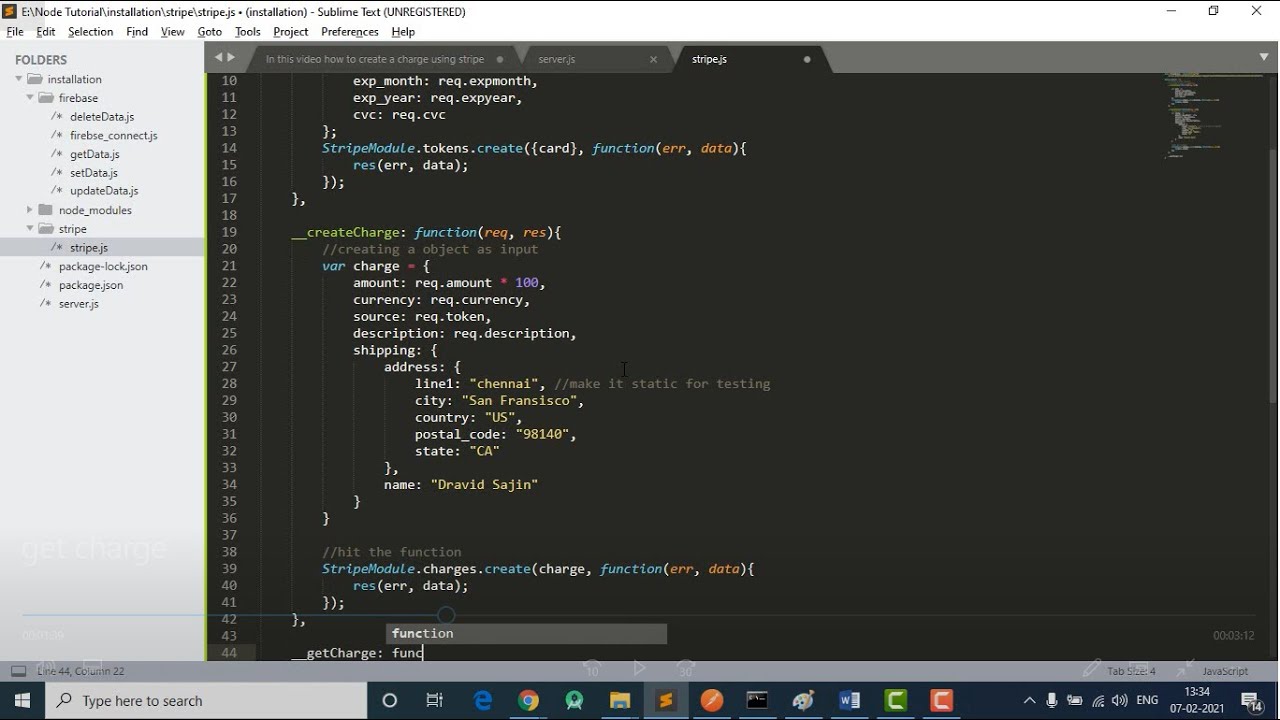This screenshot has height=720, width=1280.
Task: Open the Find menu
Action: (x=137, y=32)
